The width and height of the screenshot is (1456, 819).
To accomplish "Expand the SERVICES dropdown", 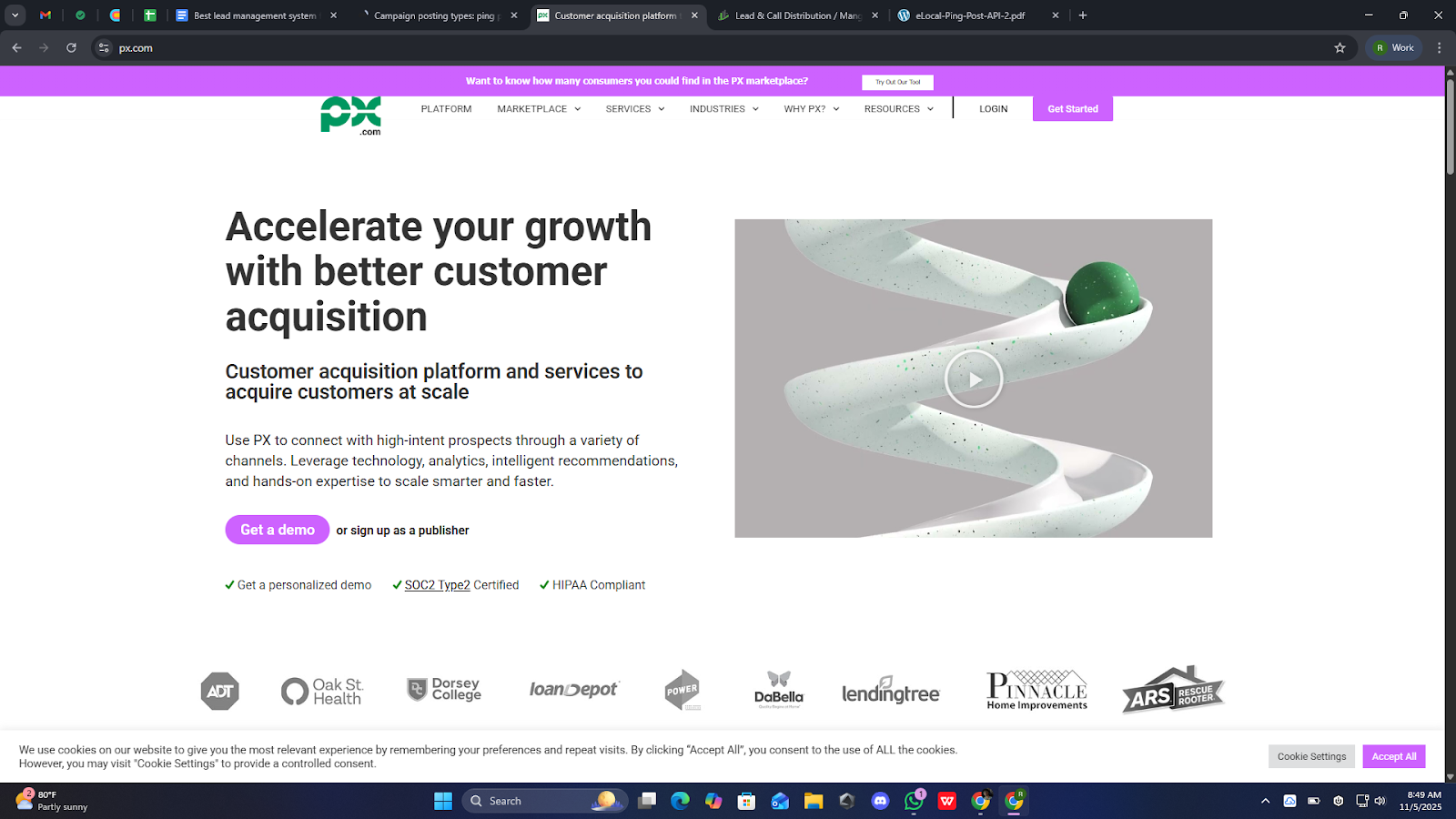I will click(x=635, y=109).
